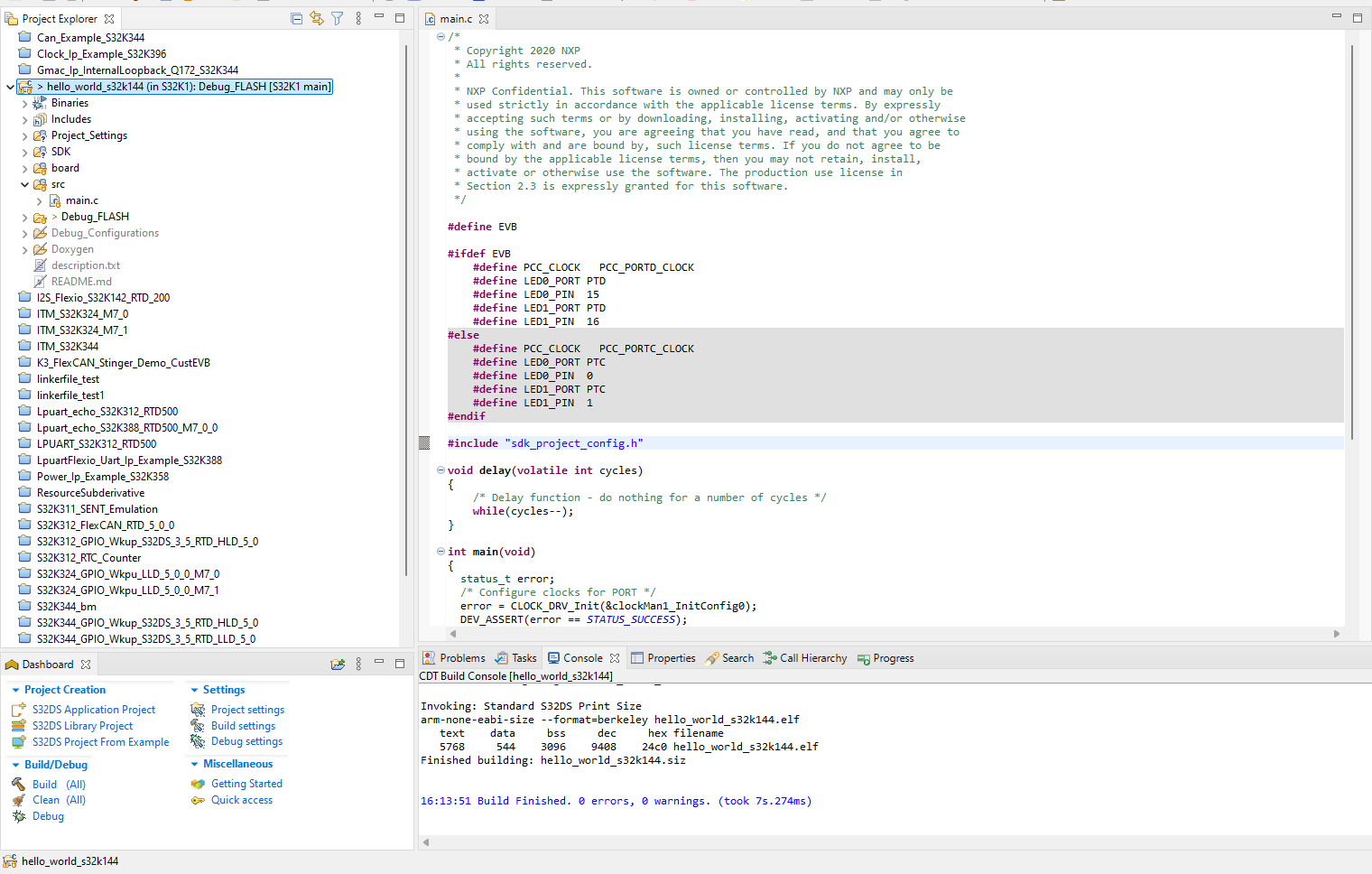Close the Console tab
Viewport: 1372px width, 874px height.
coord(615,658)
